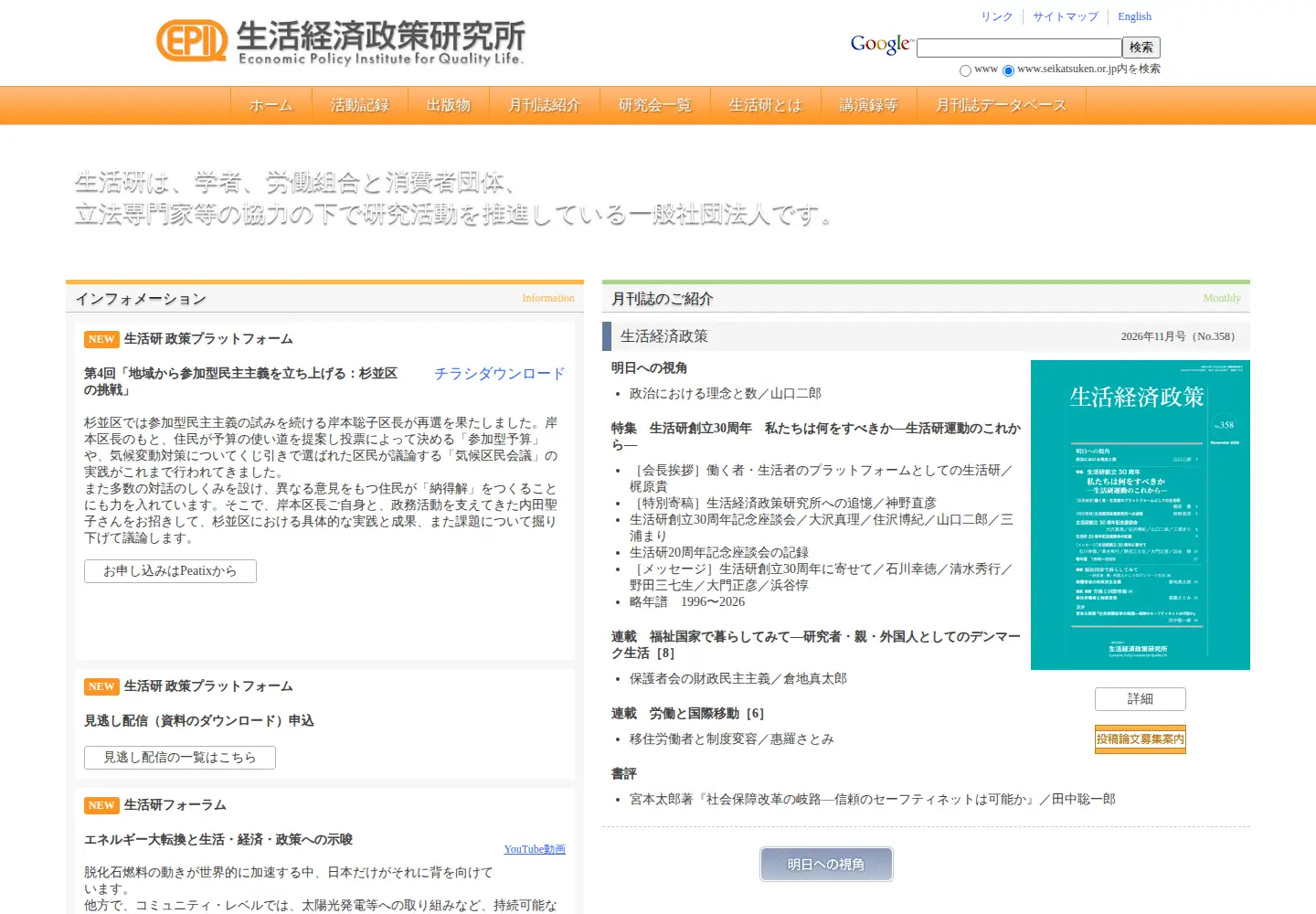Click the heading エネルギー大転換と生活・経済・政策への示唆
The height and width of the screenshot is (914, 1316).
218,840
